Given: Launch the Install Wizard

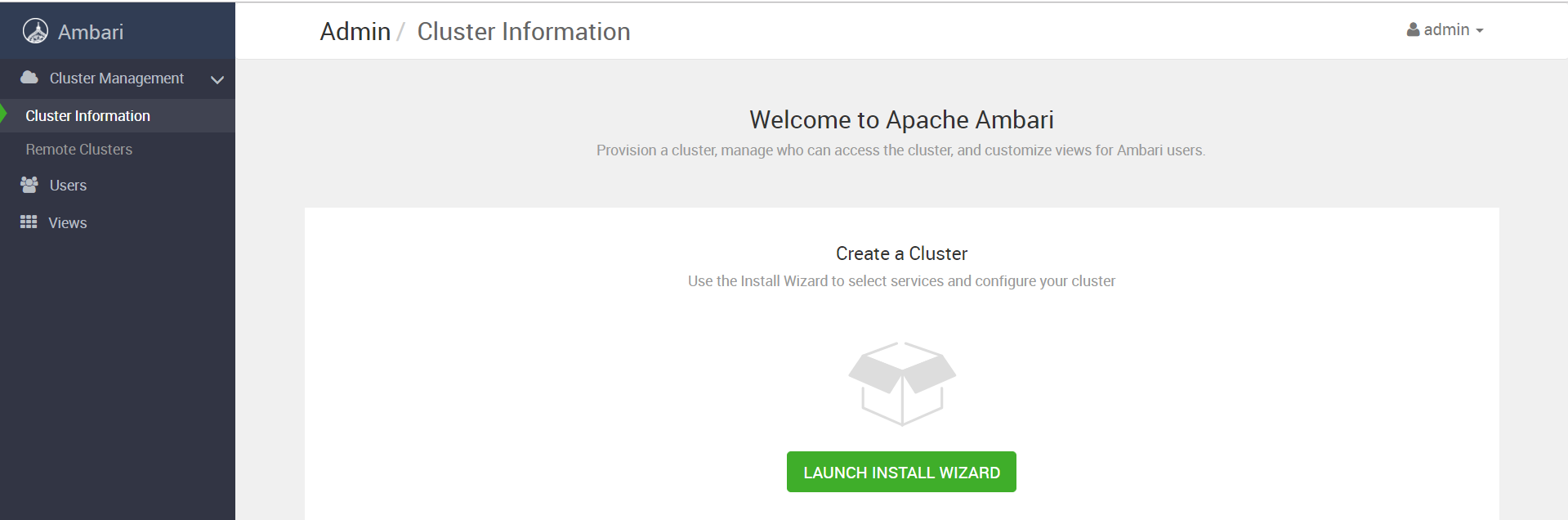Looking at the screenshot, I should (x=901, y=472).
